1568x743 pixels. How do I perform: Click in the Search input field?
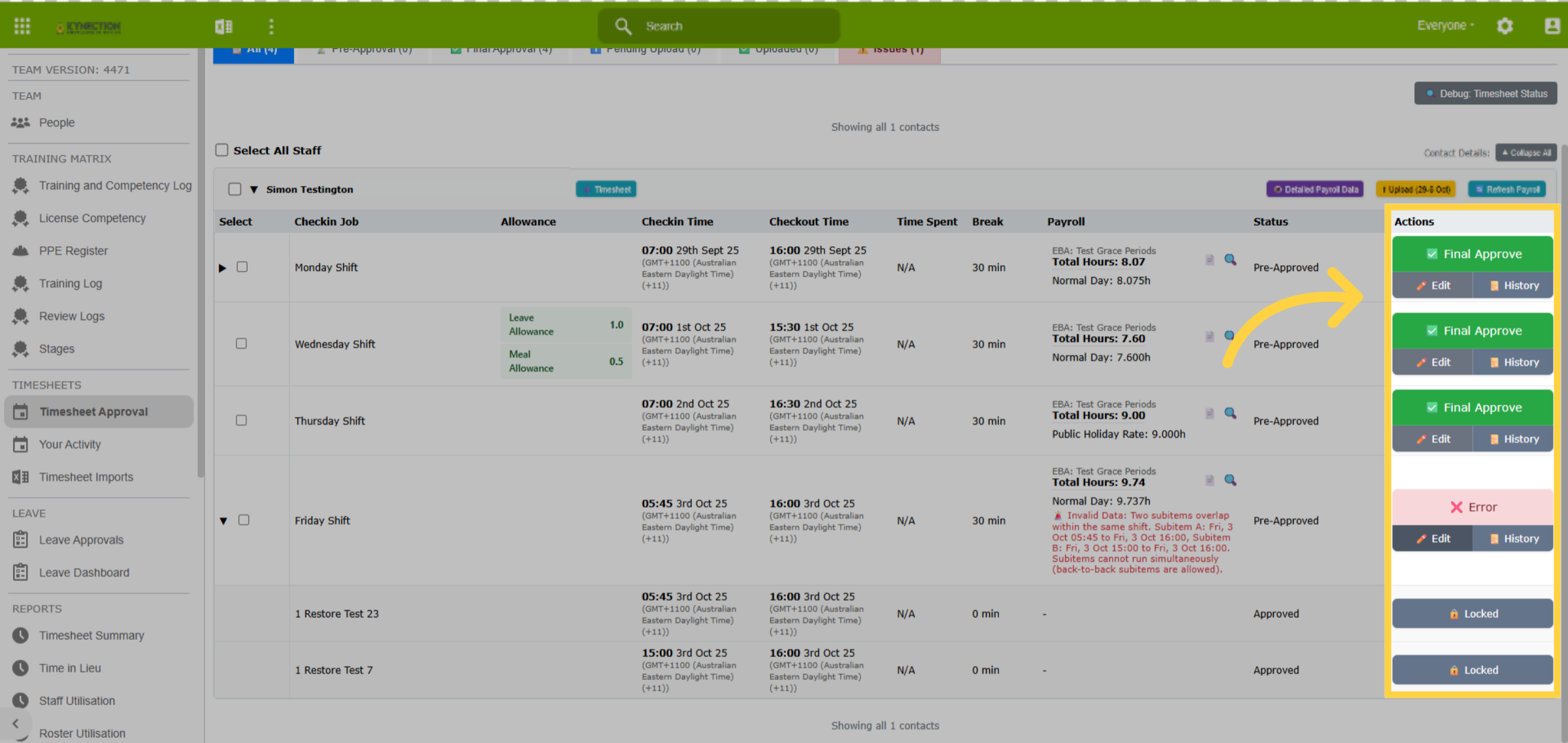[x=719, y=26]
